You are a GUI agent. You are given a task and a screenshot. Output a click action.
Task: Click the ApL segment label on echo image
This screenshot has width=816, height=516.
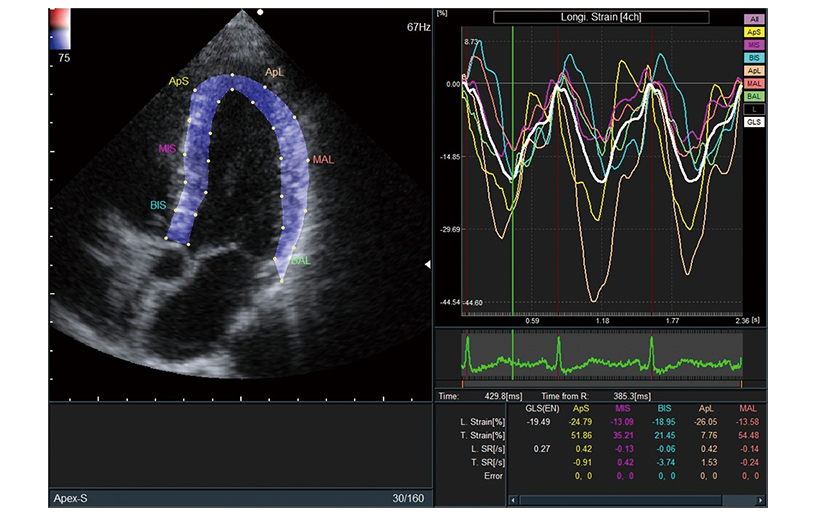pyautogui.click(x=274, y=72)
